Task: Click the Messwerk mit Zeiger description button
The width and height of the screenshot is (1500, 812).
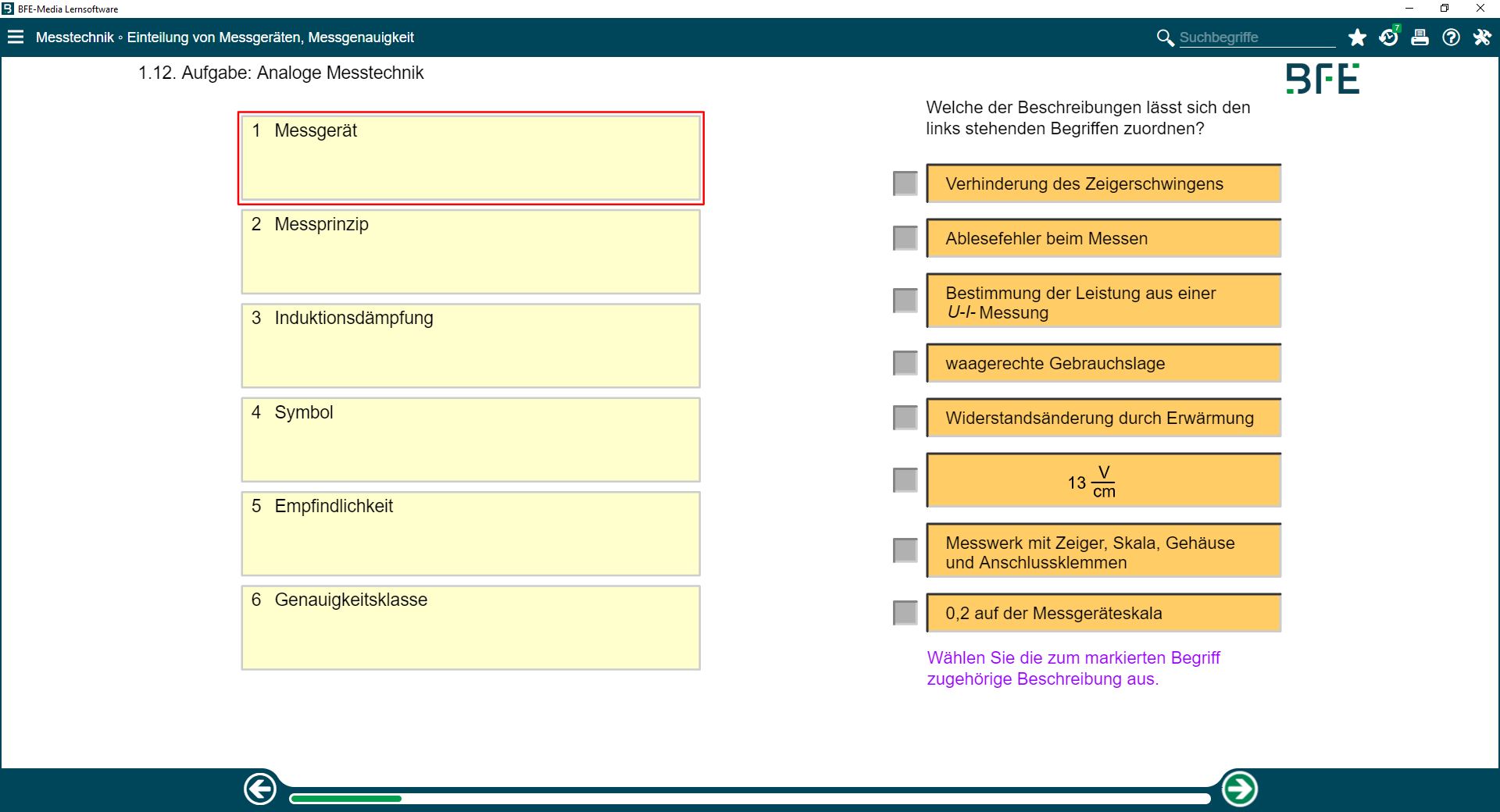Action: [1103, 551]
